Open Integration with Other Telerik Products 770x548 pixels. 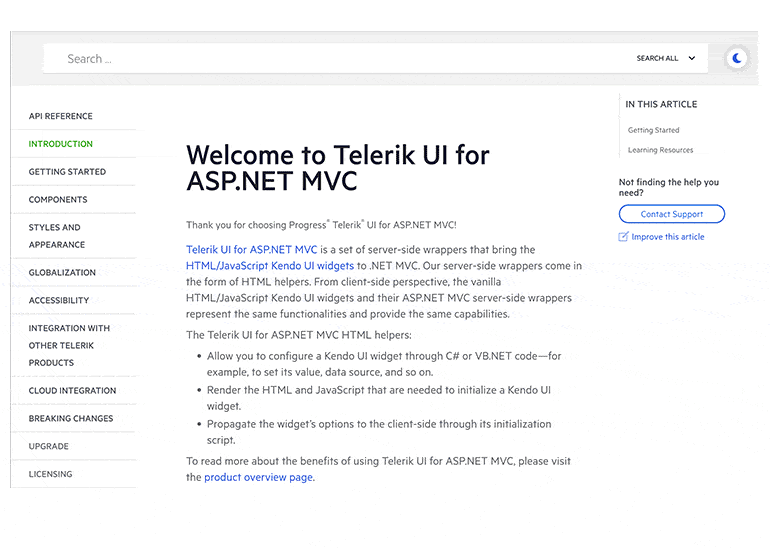coord(69,346)
